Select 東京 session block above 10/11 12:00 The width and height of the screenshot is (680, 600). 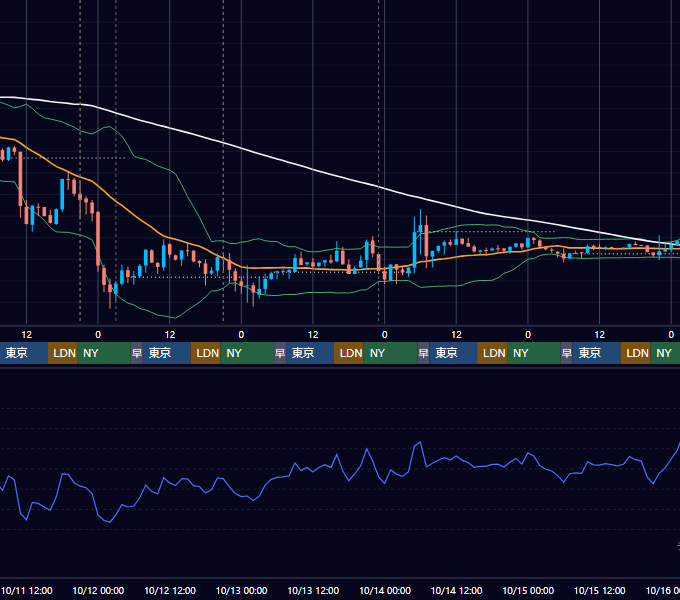[23, 353]
